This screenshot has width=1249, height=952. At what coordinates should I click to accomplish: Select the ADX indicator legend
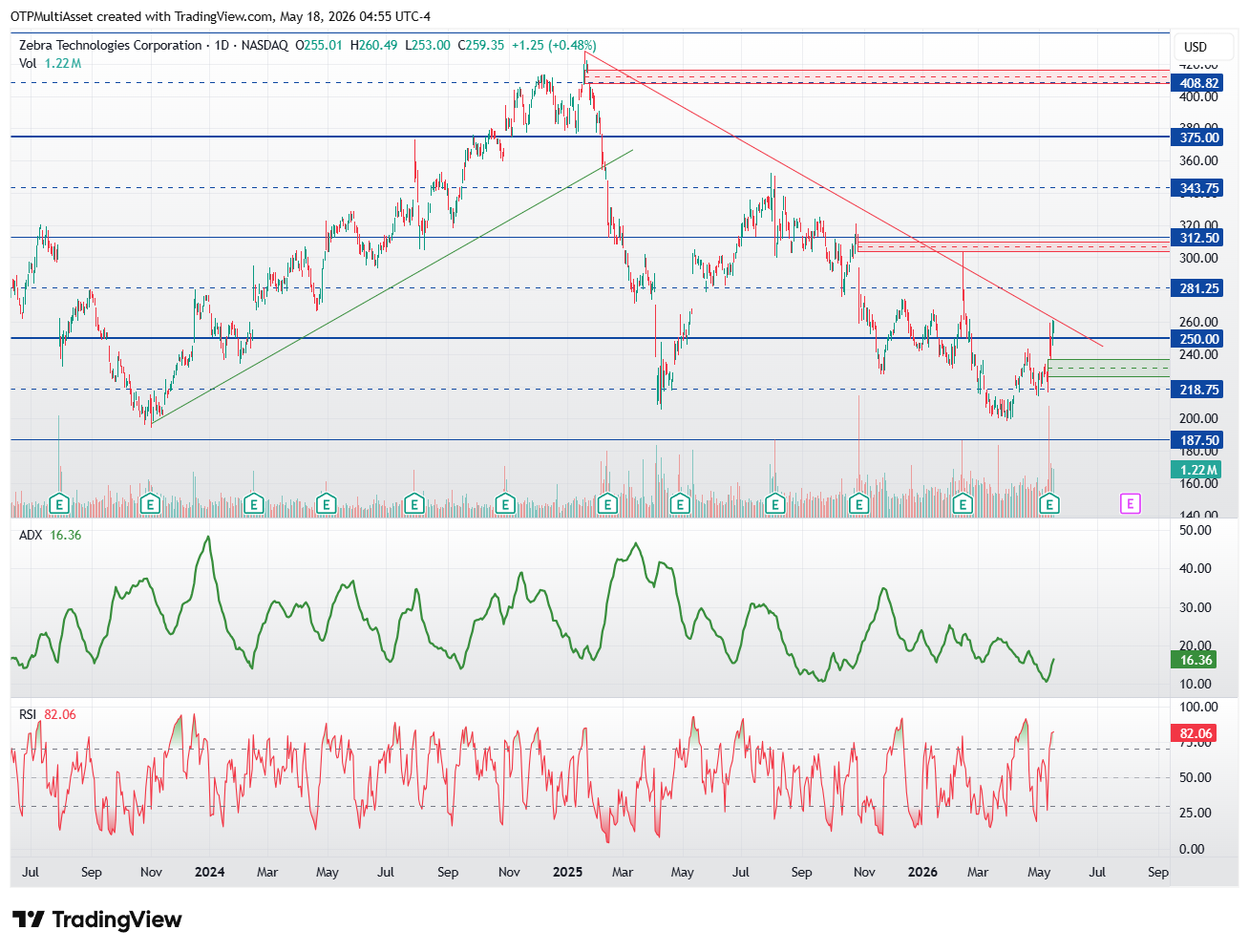50,535
